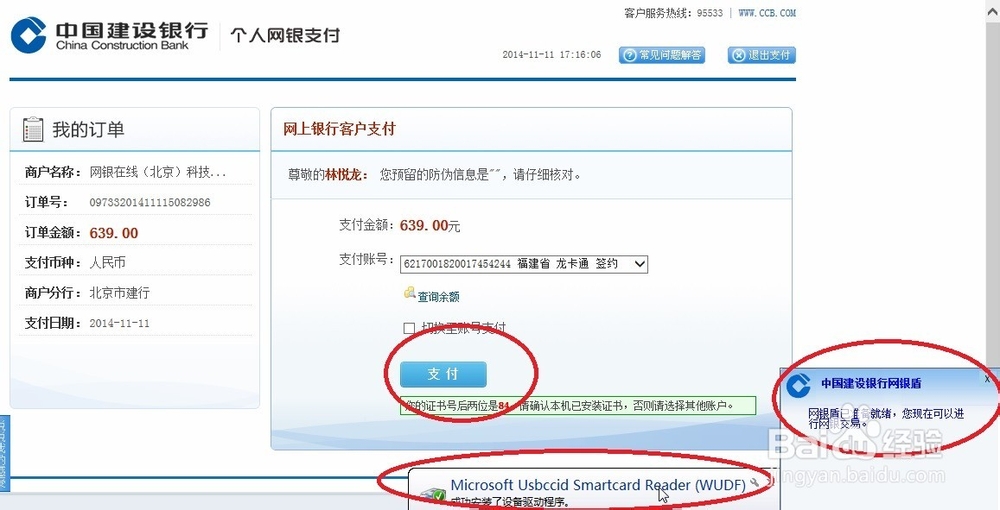Viewport: 1000px width, 510px height.
Task: Click the order amount 639.00 in 我的订单
Action: [x=114, y=233]
